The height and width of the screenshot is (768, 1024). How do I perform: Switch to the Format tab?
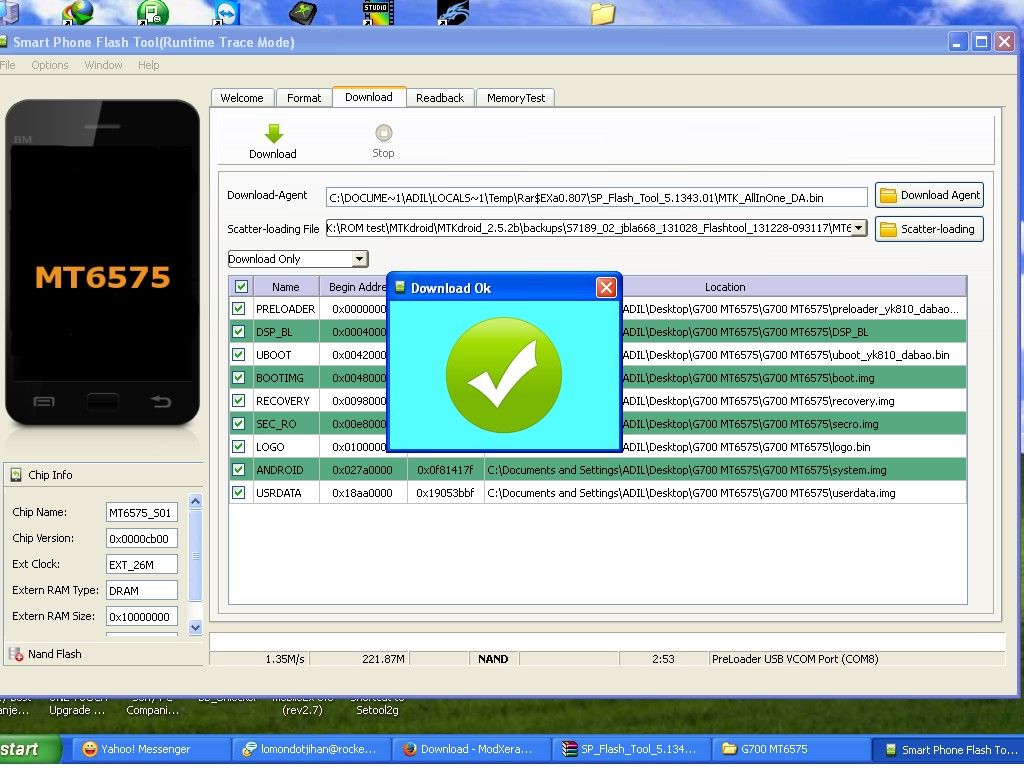304,98
